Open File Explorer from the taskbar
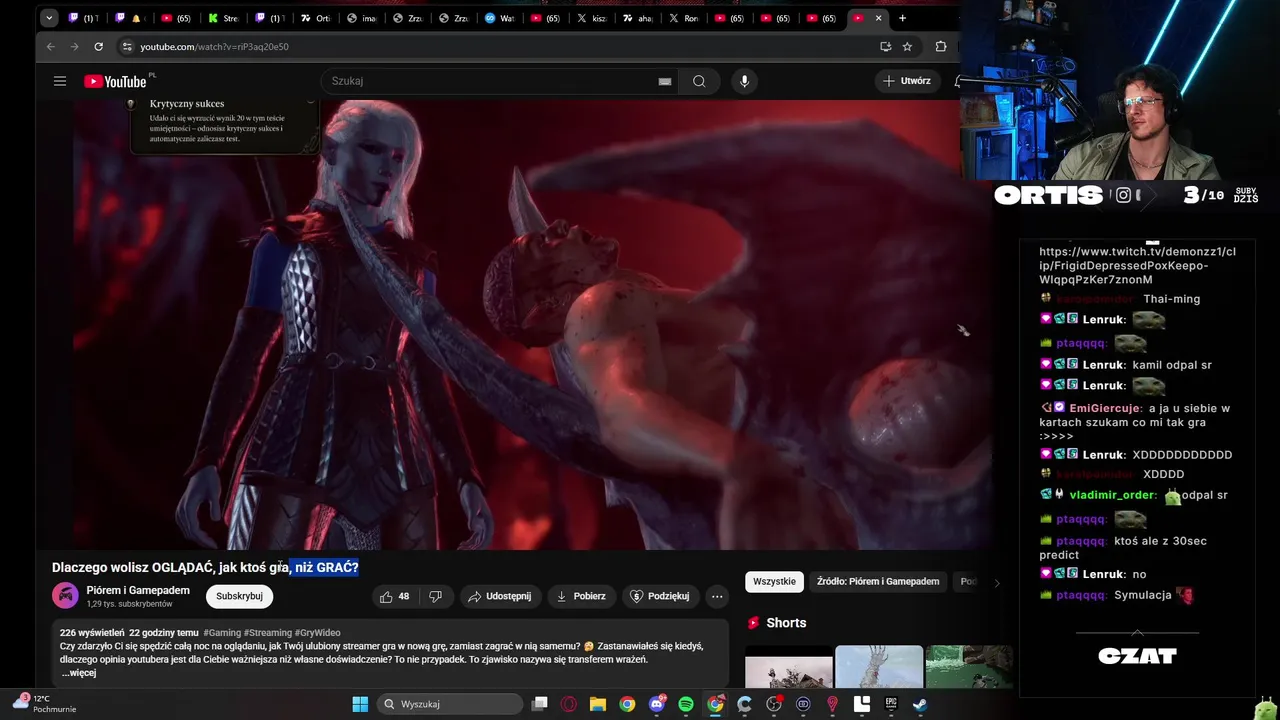1280x720 pixels. (x=598, y=704)
